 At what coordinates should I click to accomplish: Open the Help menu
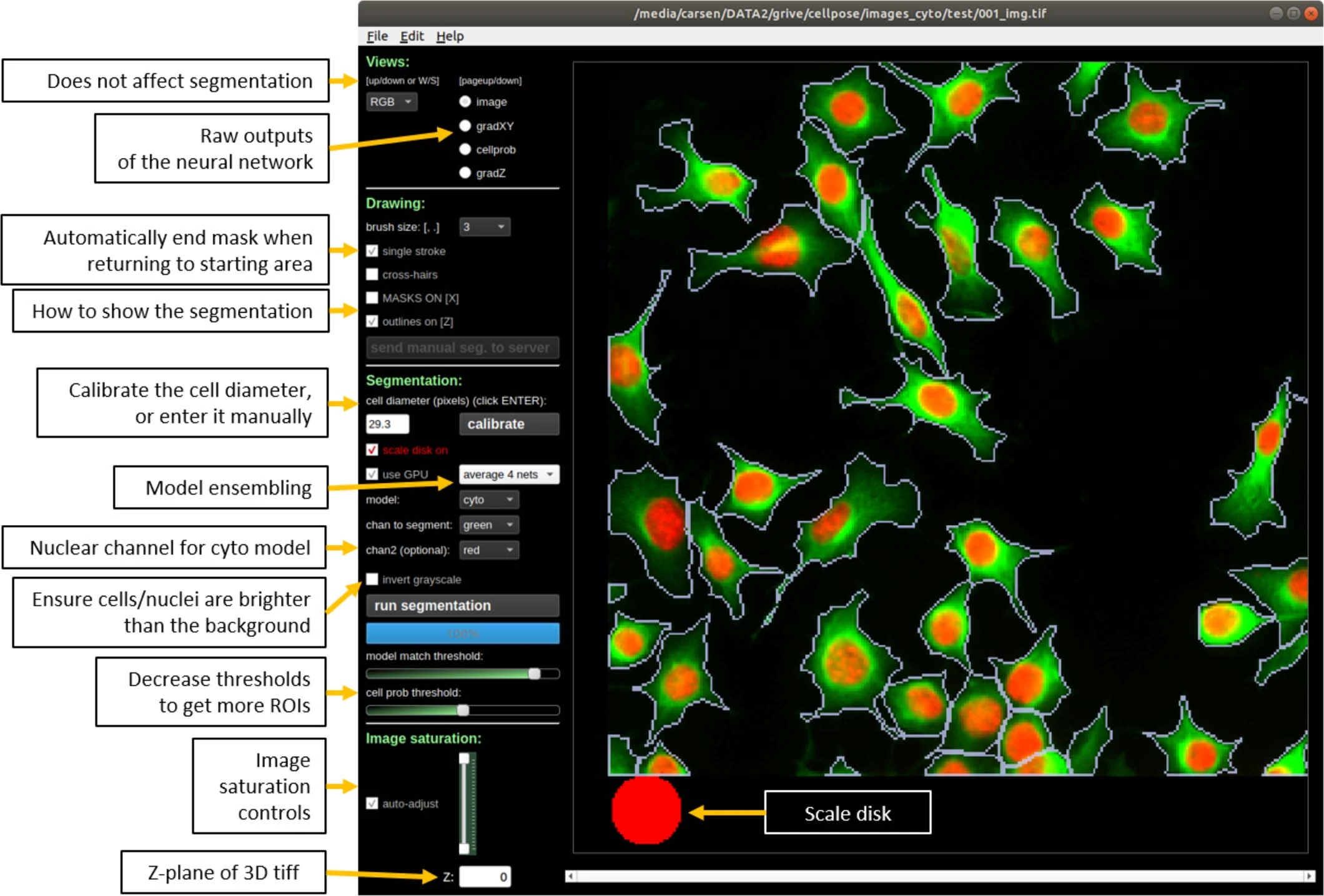(449, 36)
